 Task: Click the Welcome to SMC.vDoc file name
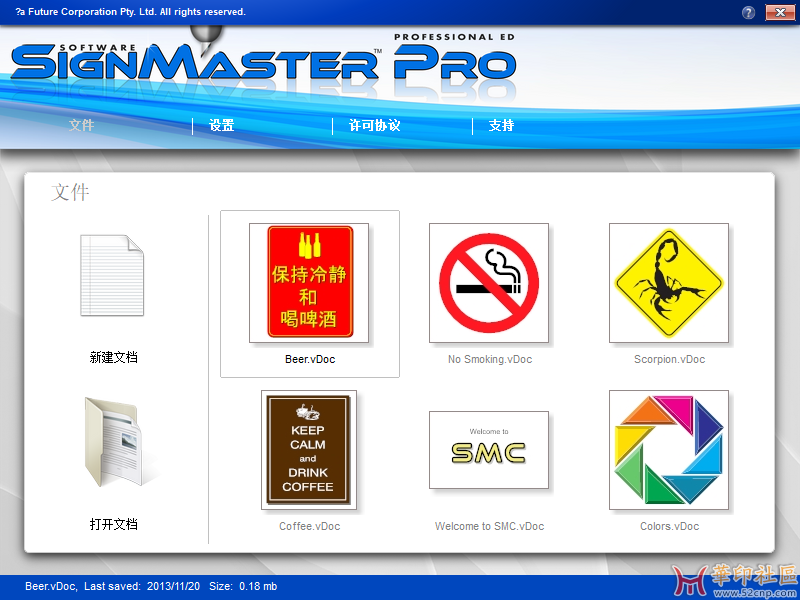[489, 526]
